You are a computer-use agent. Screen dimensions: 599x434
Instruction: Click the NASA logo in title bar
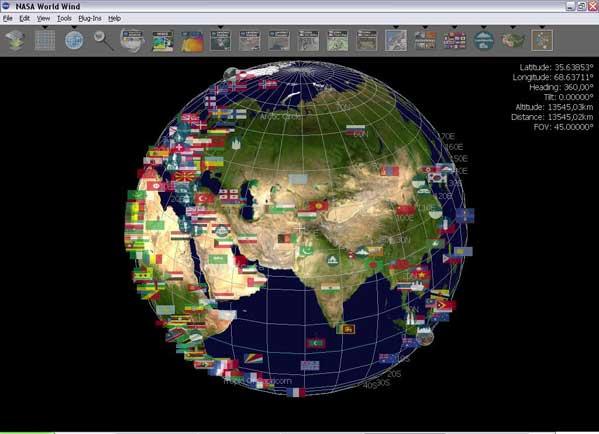click(x=6, y=6)
